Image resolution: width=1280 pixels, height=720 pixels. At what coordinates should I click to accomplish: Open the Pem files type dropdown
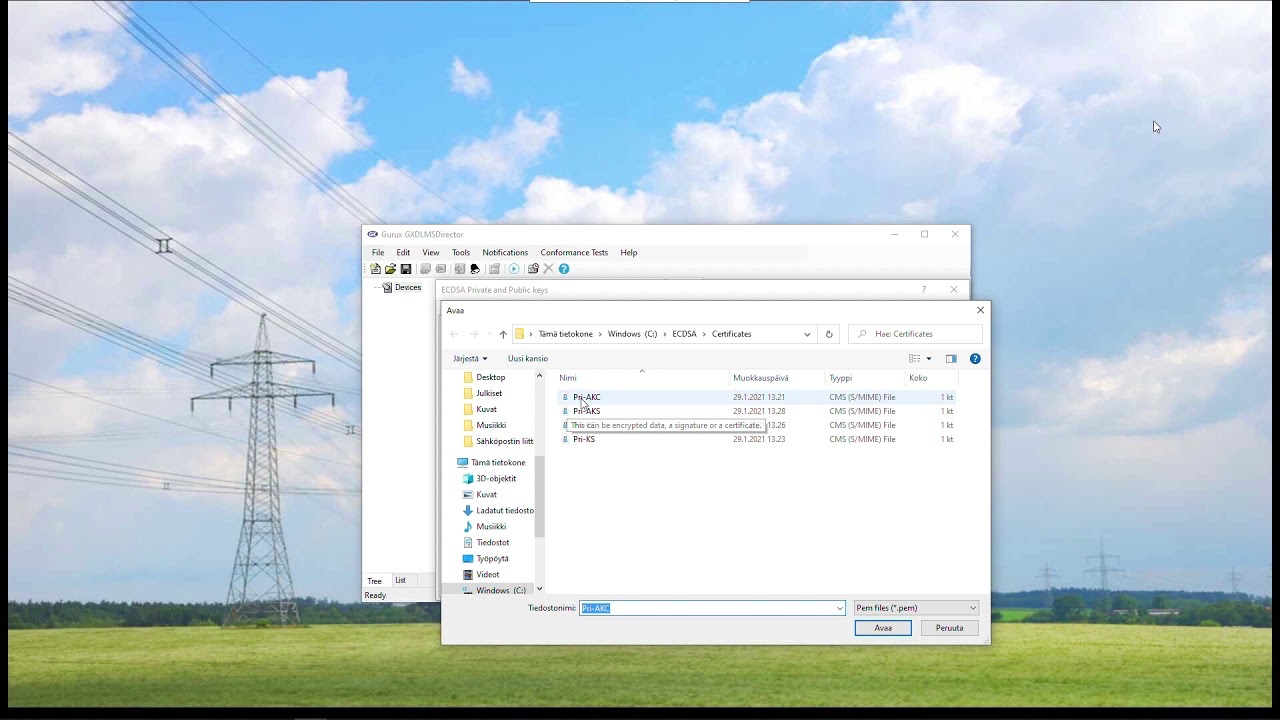click(x=915, y=608)
